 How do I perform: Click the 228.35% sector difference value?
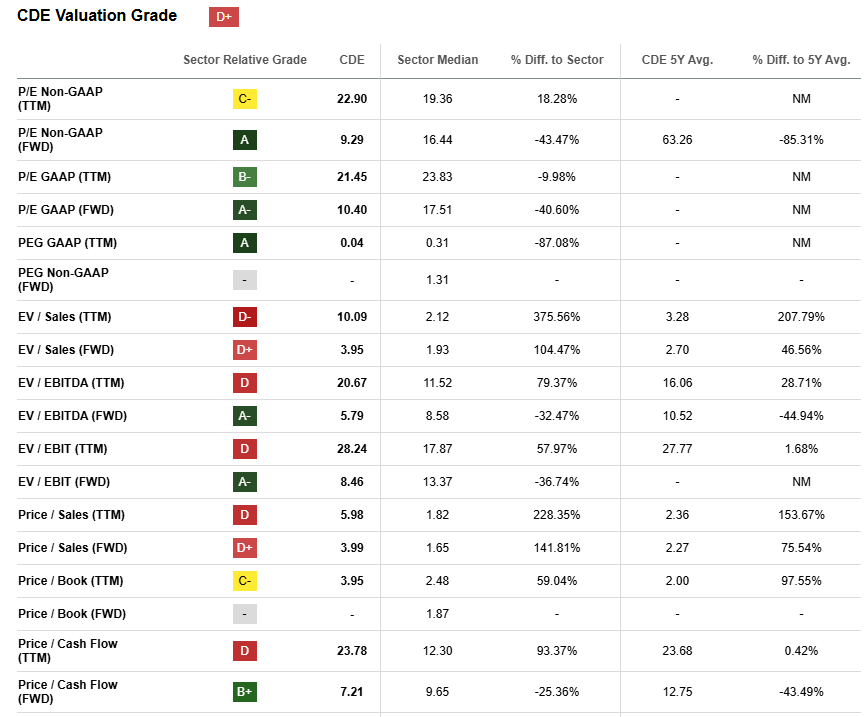pos(557,515)
